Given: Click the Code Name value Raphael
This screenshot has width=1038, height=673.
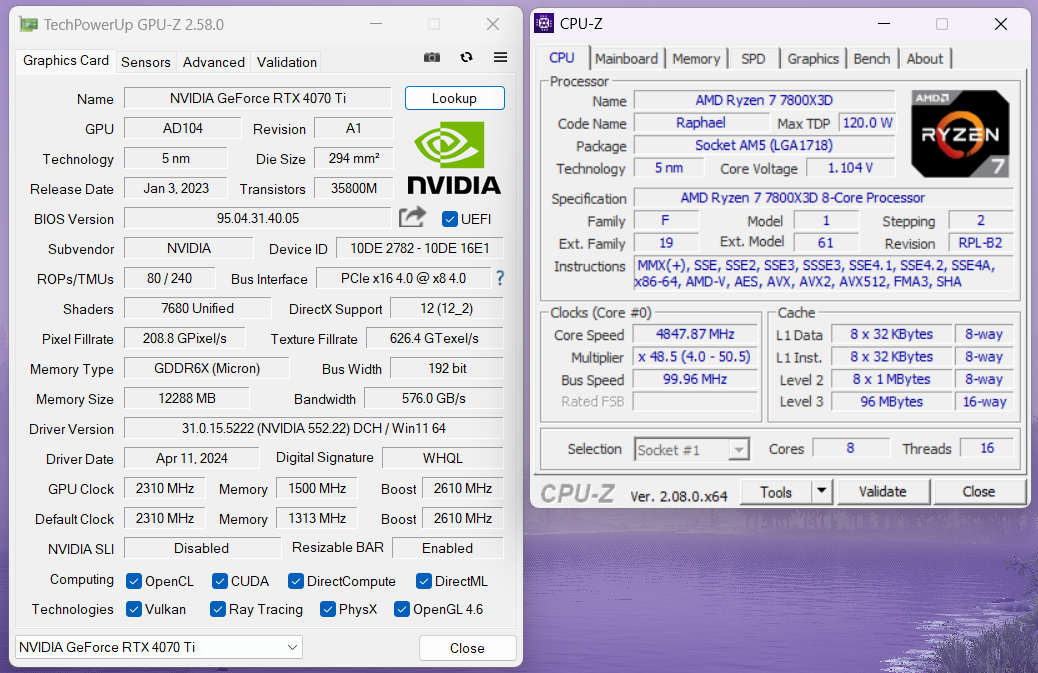Looking at the screenshot, I should pos(700,122).
